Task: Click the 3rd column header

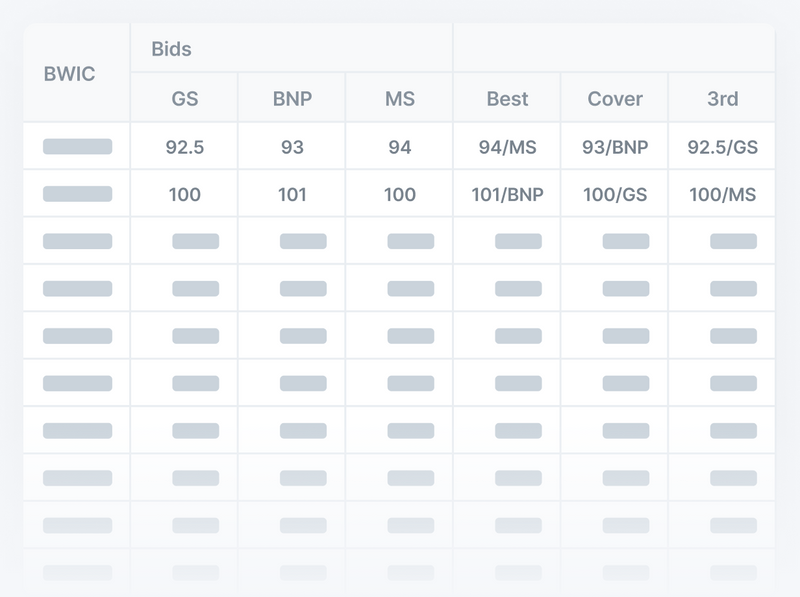Action: coord(723,97)
